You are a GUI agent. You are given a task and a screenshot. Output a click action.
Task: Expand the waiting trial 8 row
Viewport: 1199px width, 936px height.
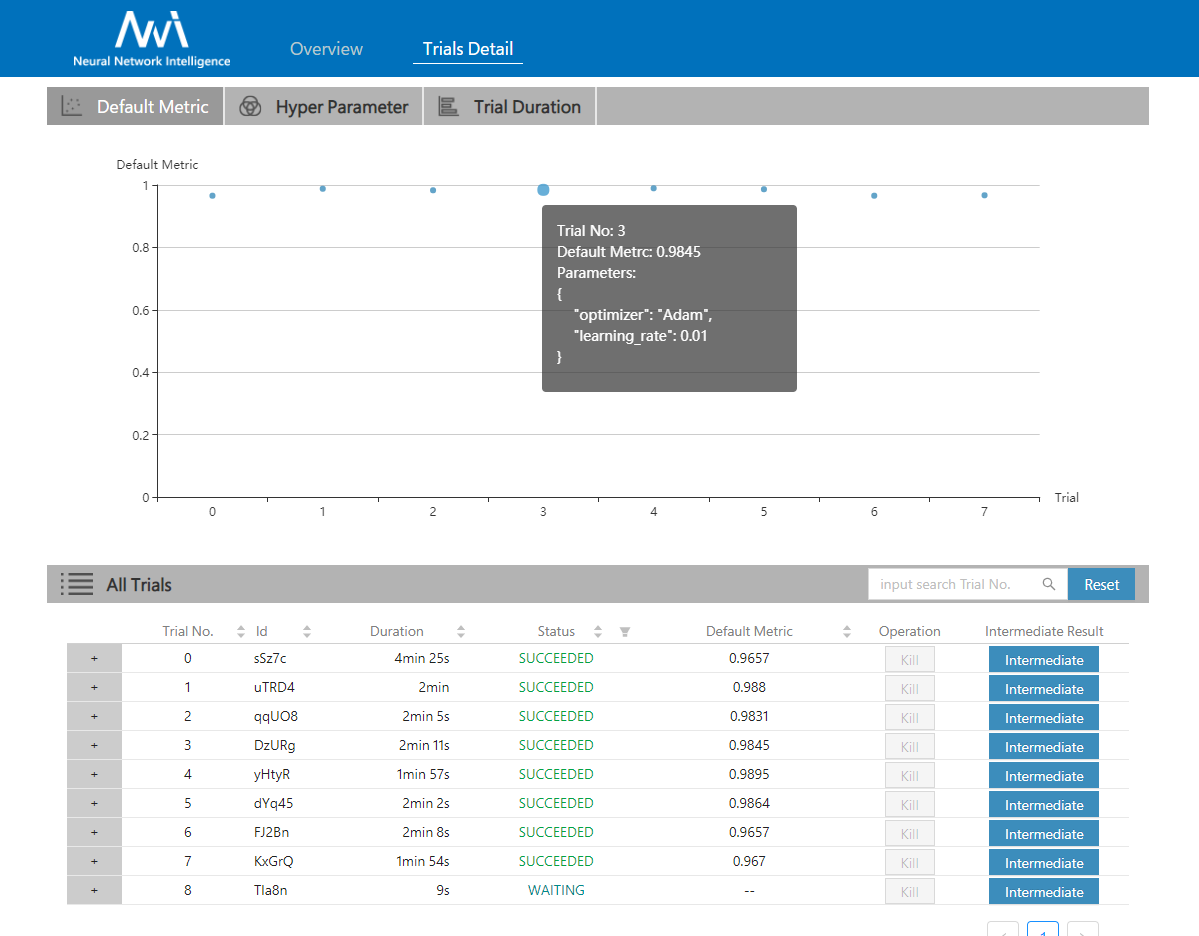tap(94, 891)
